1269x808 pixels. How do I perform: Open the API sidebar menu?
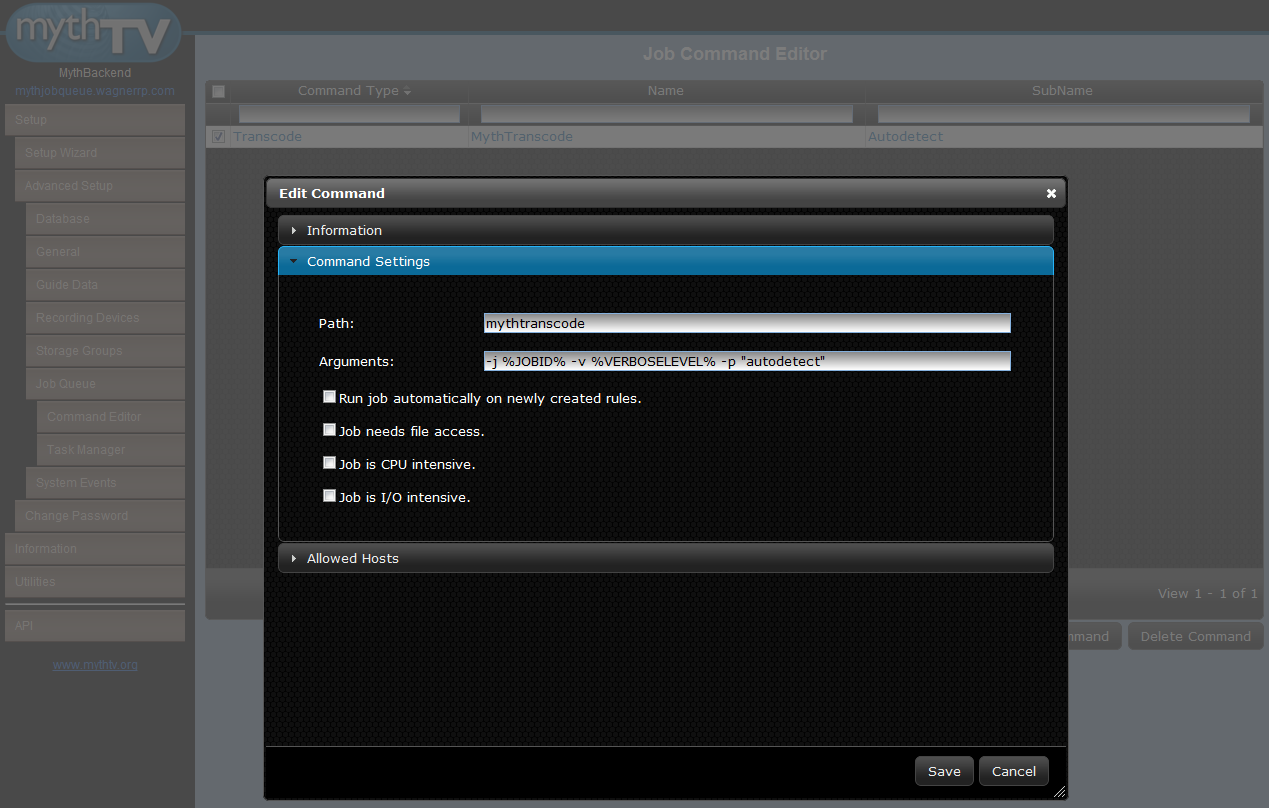pyautogui.click(x=95, y=626)
